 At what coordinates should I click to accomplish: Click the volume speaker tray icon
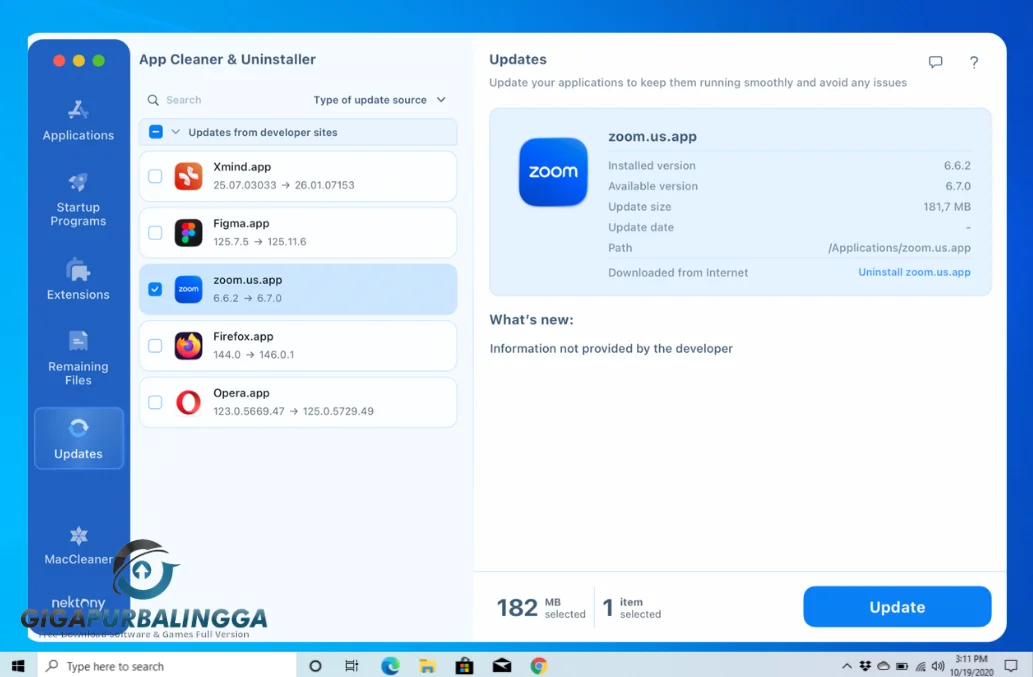pos(938,666)
